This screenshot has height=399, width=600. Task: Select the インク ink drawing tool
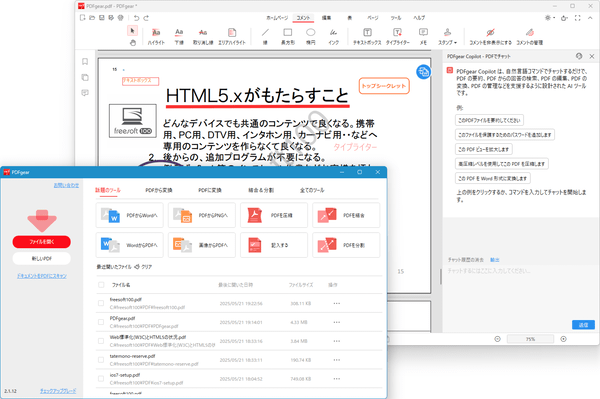click(x=334, y=37)
